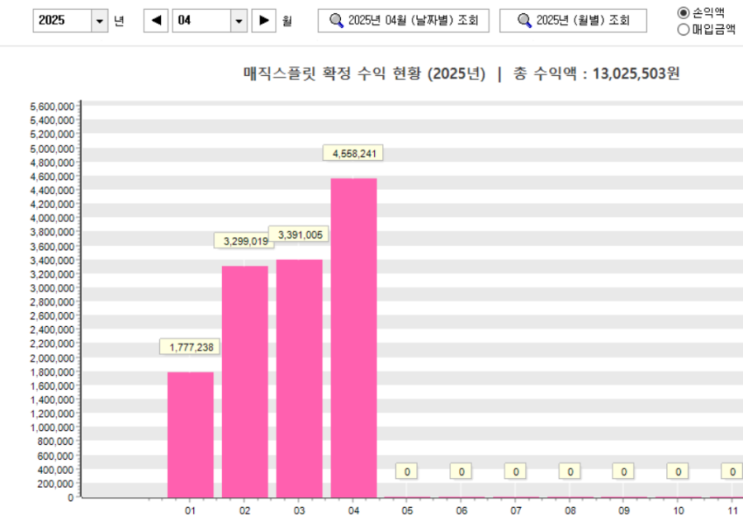Go to next month with right arrow
The height and width of the screenshot is (521, 743).
coord(264,21)
